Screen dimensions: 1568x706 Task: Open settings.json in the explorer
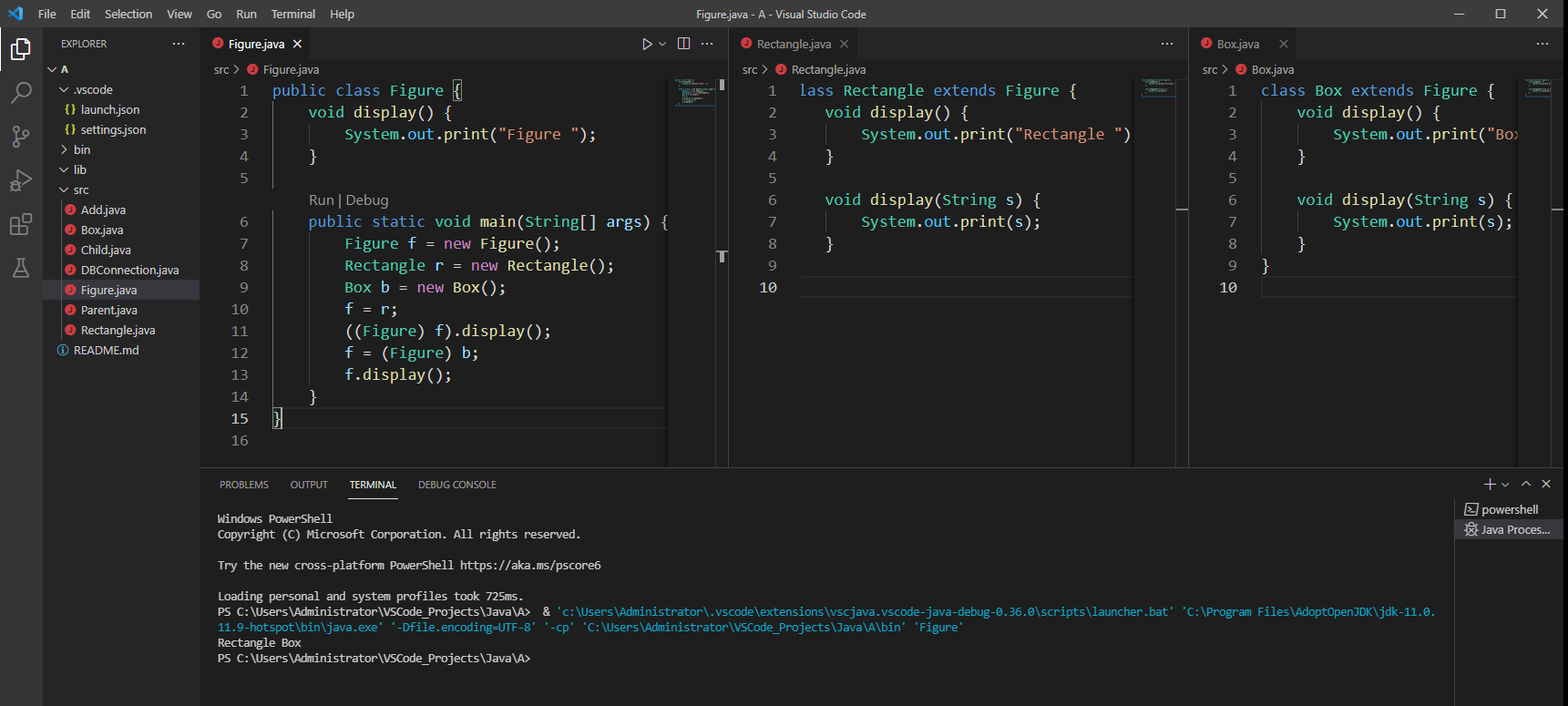click(x=121, y=129)
